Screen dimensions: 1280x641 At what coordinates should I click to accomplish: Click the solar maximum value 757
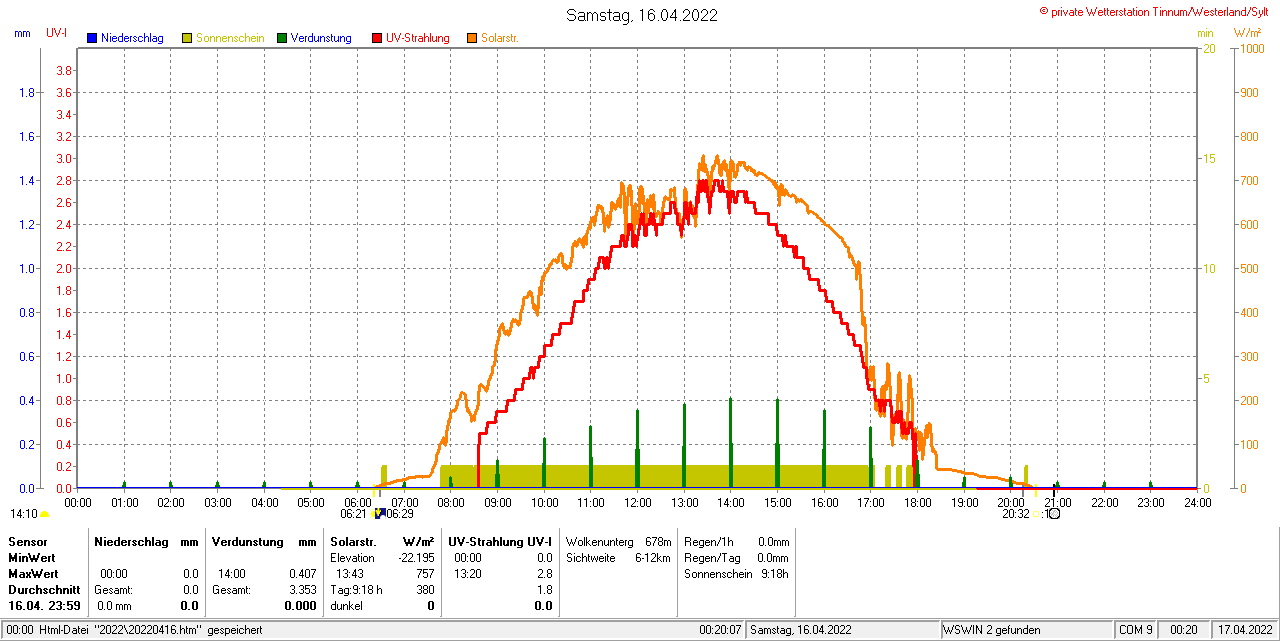pyautogui.click(x=425, y=574)
